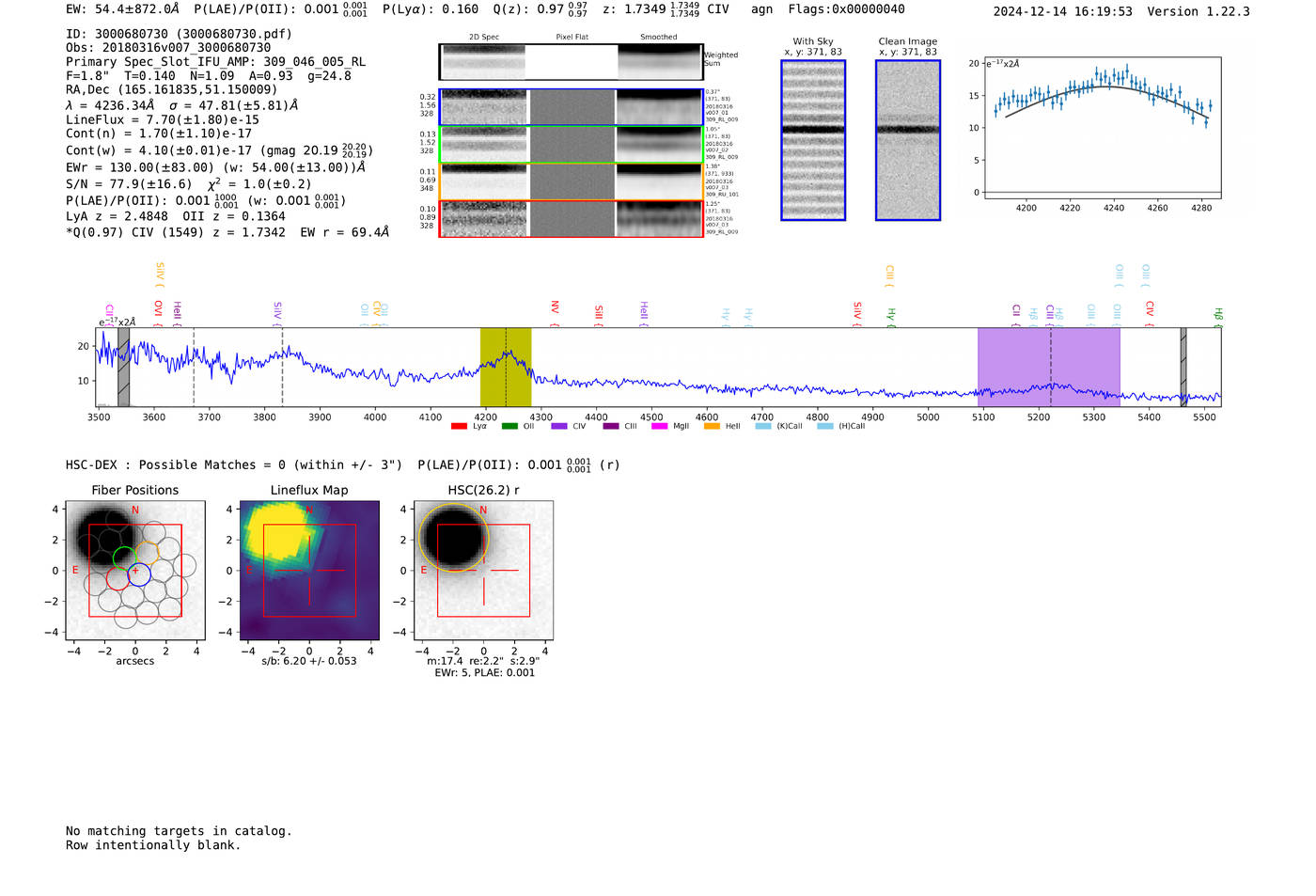
Task: Click the purple shaded band near 5200 Å
Action: (1049, 368)
